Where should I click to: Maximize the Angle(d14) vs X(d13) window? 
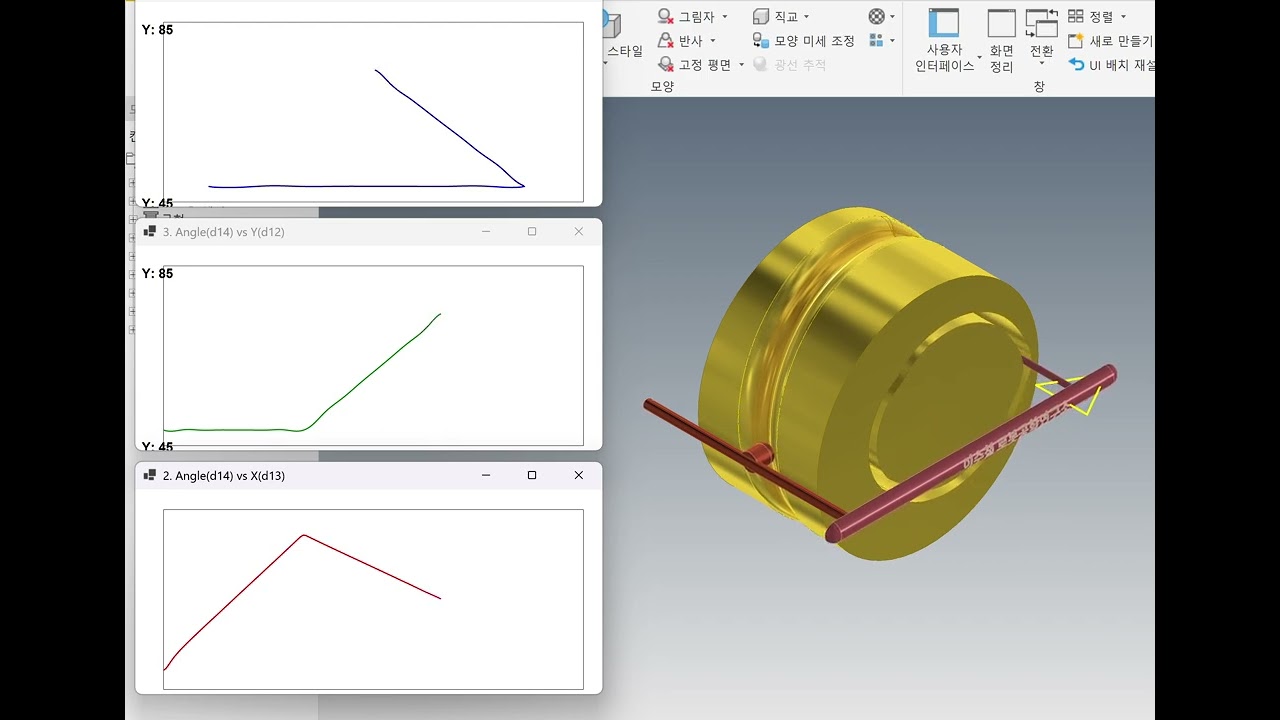pyautogui.click(x=532, y=476)
